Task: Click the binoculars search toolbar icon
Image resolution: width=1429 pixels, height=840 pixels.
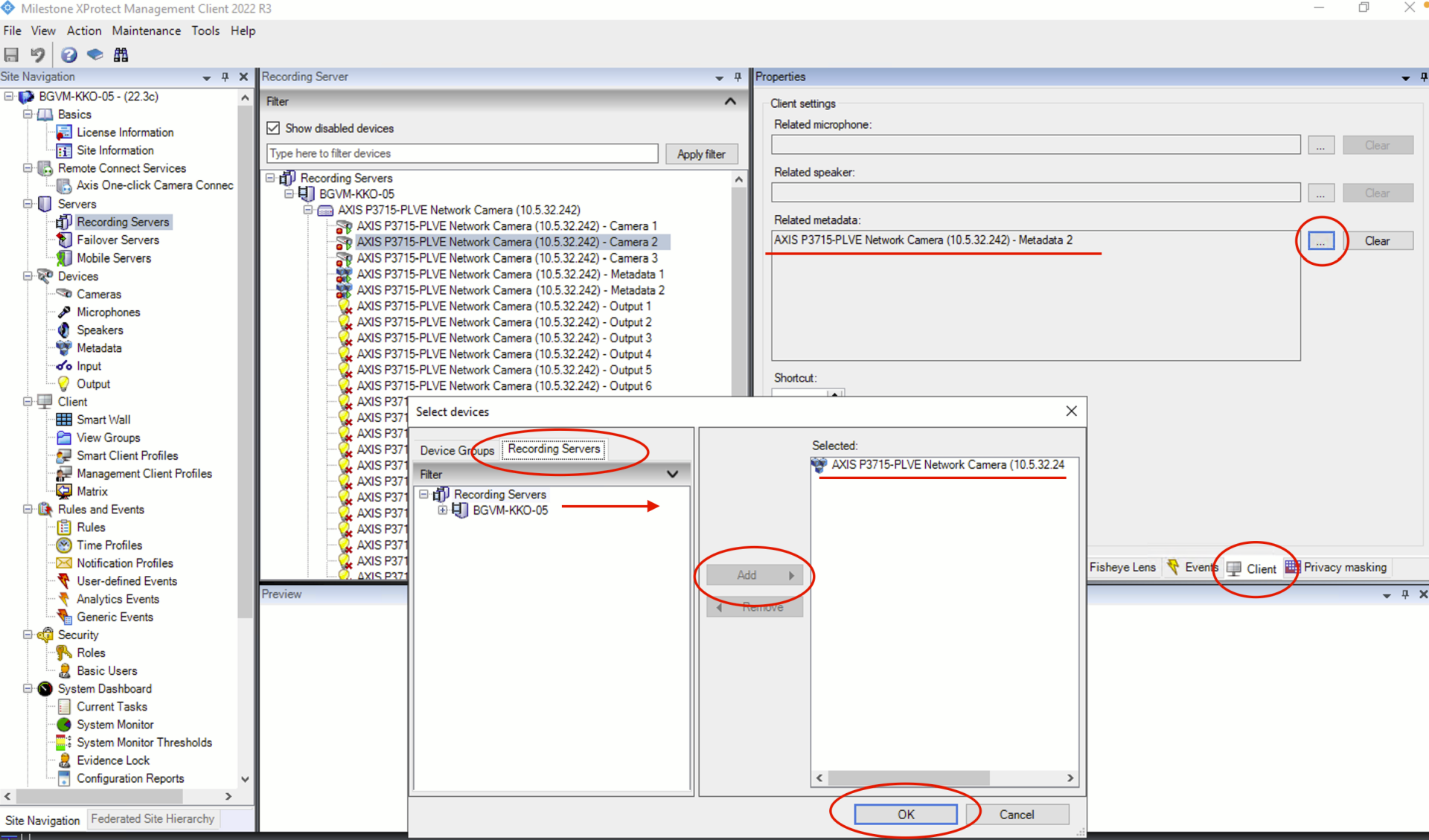Action: (x=121, y=54)
